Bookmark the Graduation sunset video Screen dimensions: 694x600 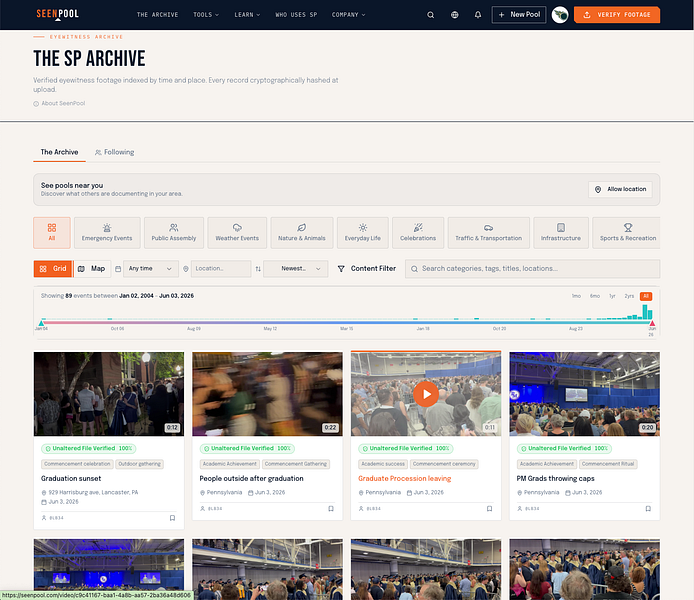point(173,518)
